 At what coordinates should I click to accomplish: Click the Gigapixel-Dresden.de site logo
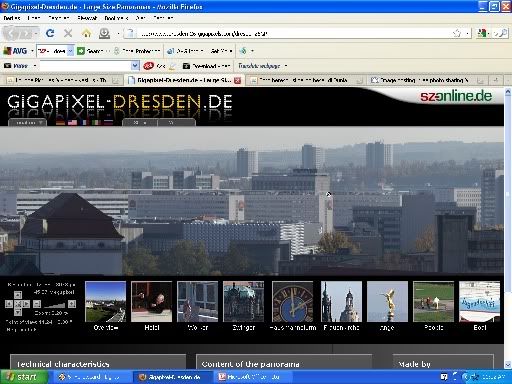click(x=119, y=102)
